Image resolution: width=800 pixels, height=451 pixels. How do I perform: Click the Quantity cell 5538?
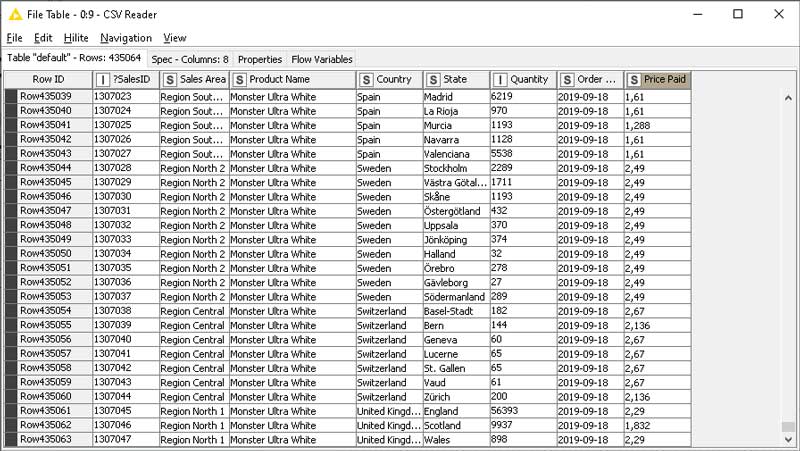(523, 154)
